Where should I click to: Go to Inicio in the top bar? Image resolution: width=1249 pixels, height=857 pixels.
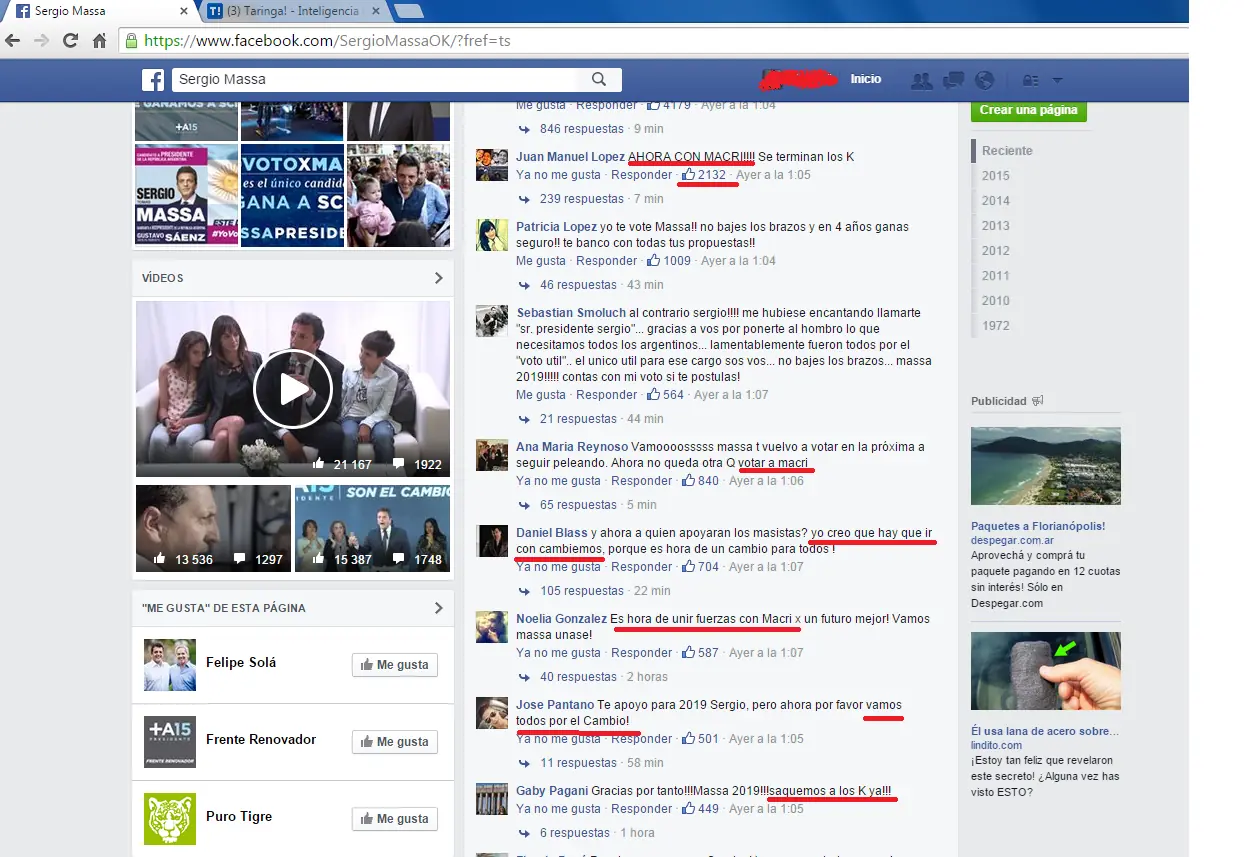pyautogui.click(x=866, y=79)
